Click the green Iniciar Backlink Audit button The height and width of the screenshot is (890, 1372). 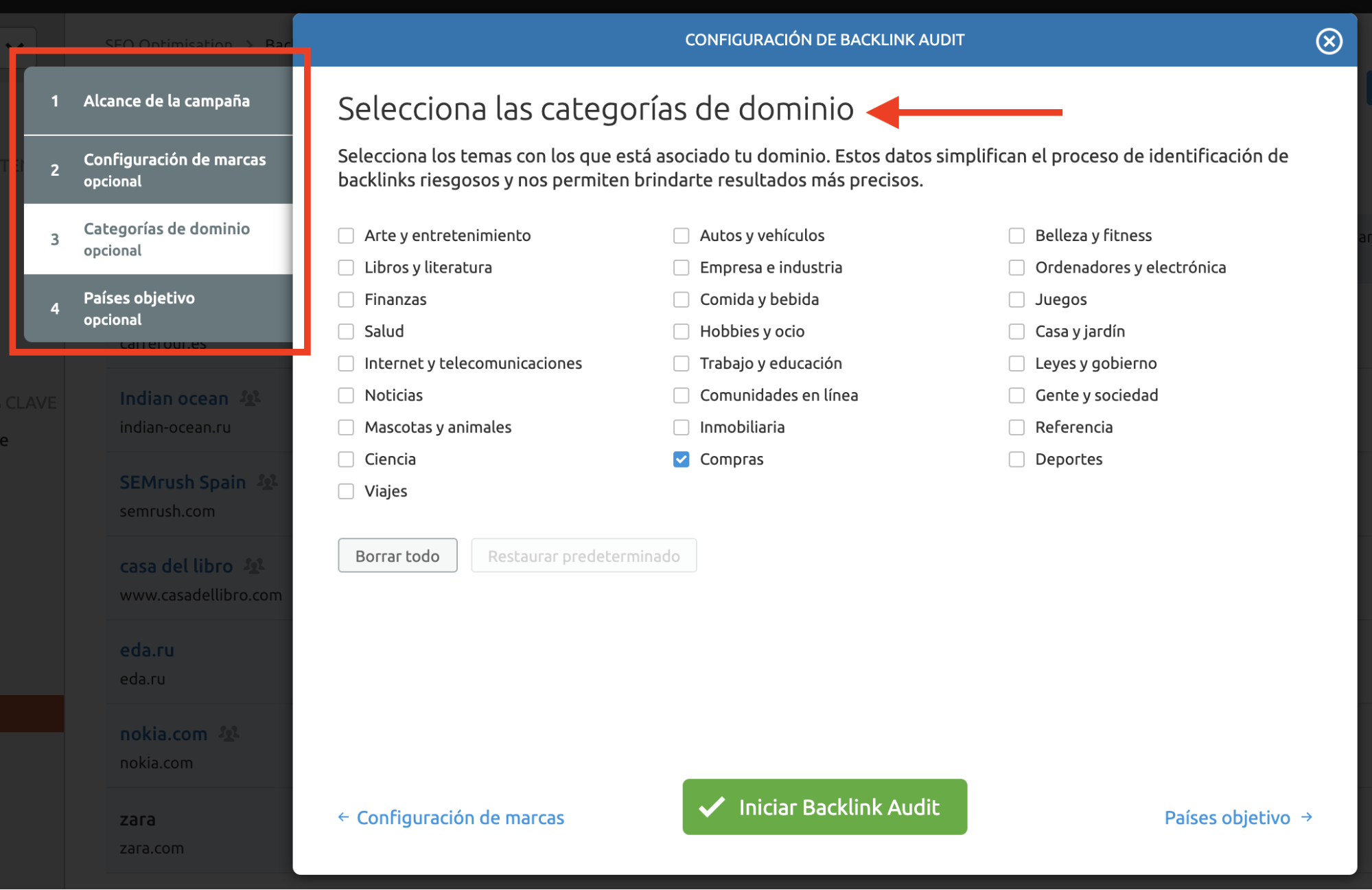point(824,807)
